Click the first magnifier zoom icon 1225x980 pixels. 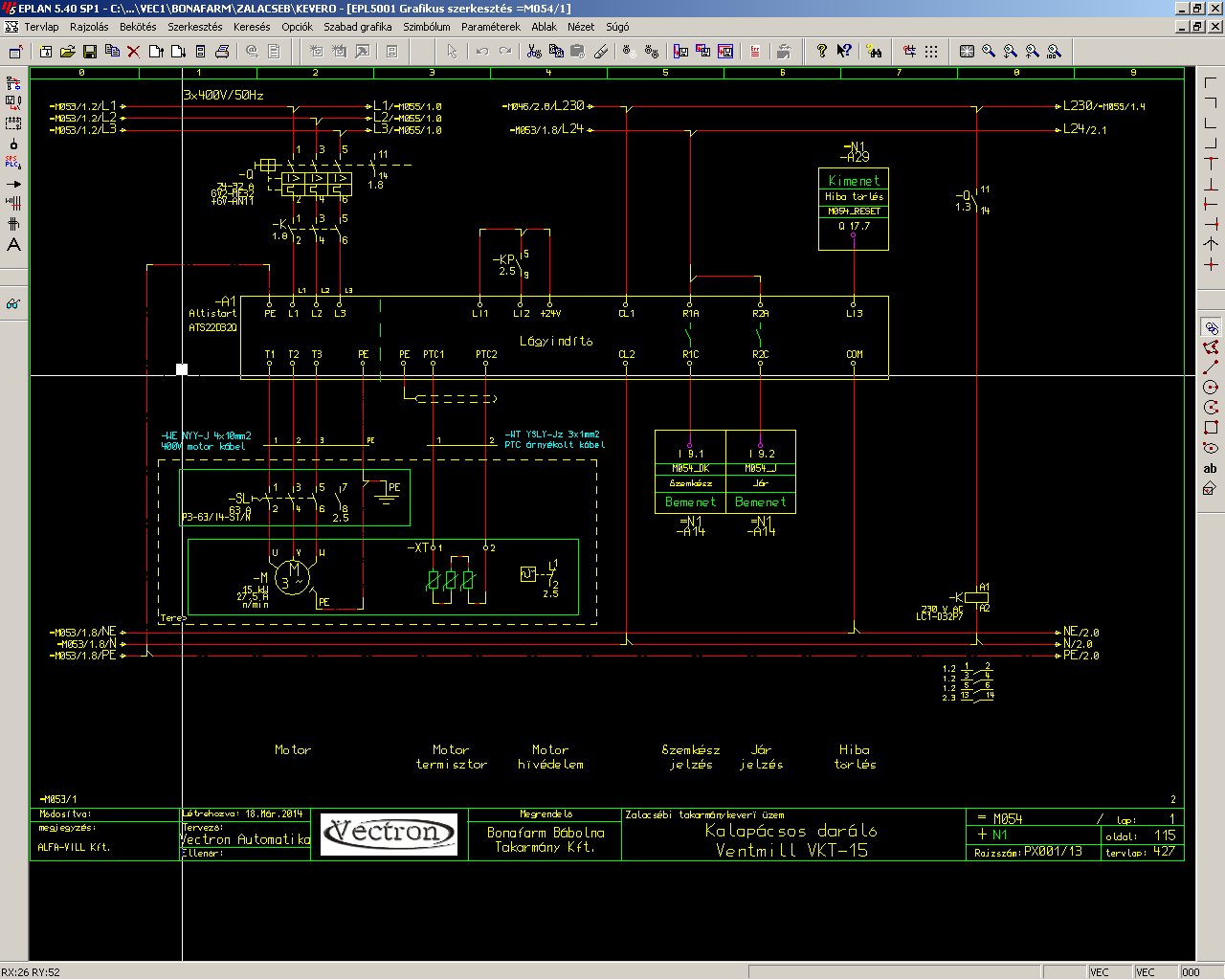coord(989,52)
